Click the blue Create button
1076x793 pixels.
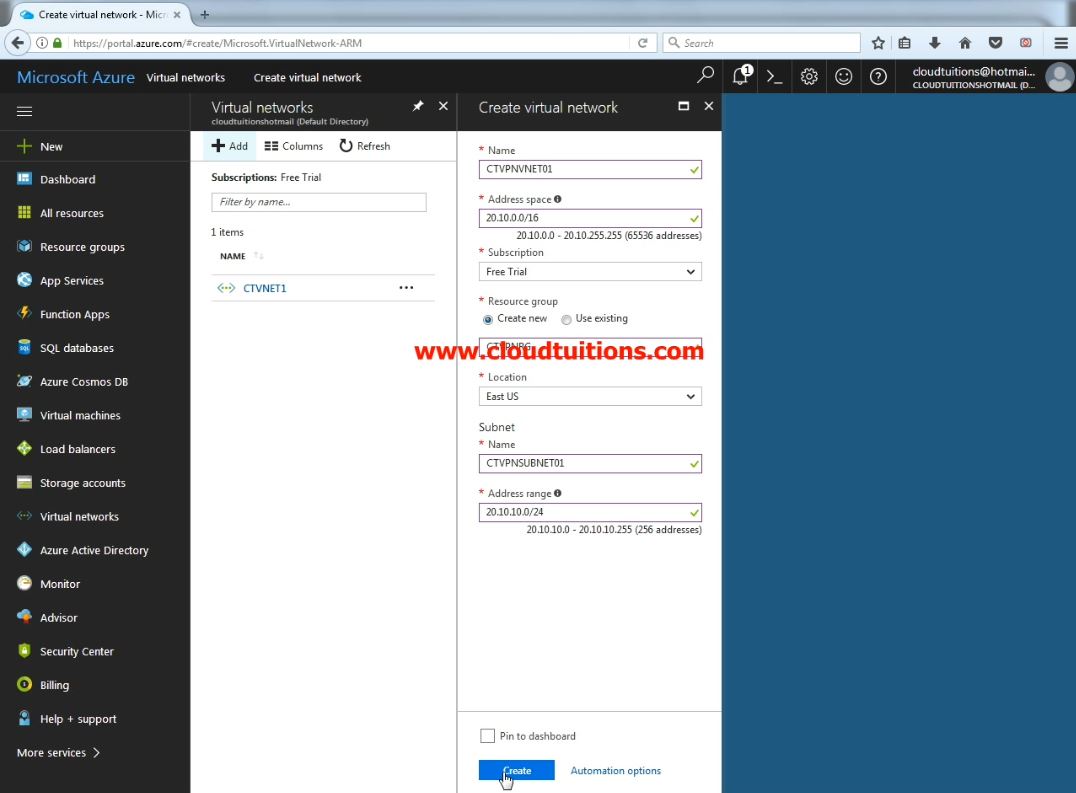516,770
